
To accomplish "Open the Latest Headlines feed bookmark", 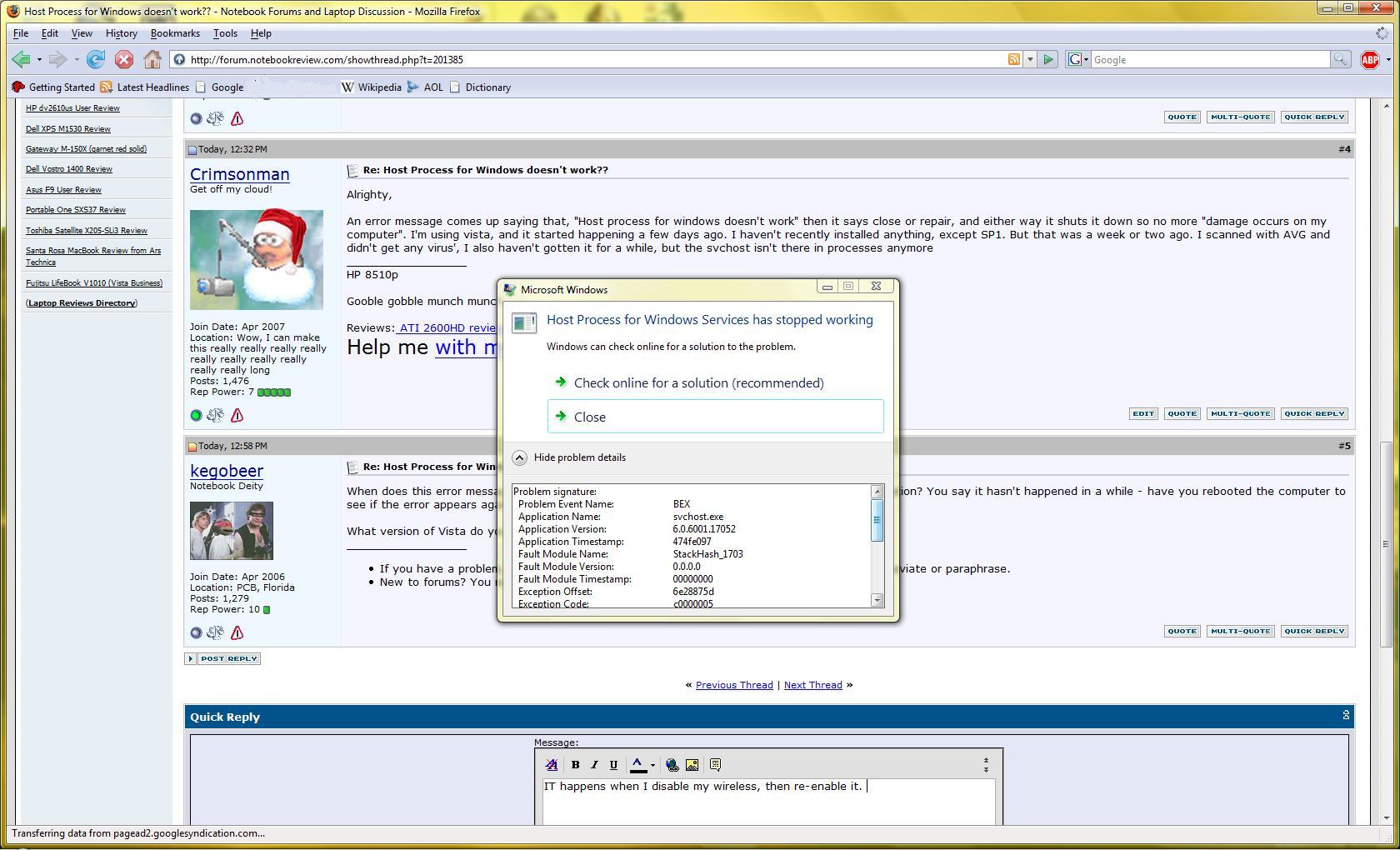I will click(144, 87).
